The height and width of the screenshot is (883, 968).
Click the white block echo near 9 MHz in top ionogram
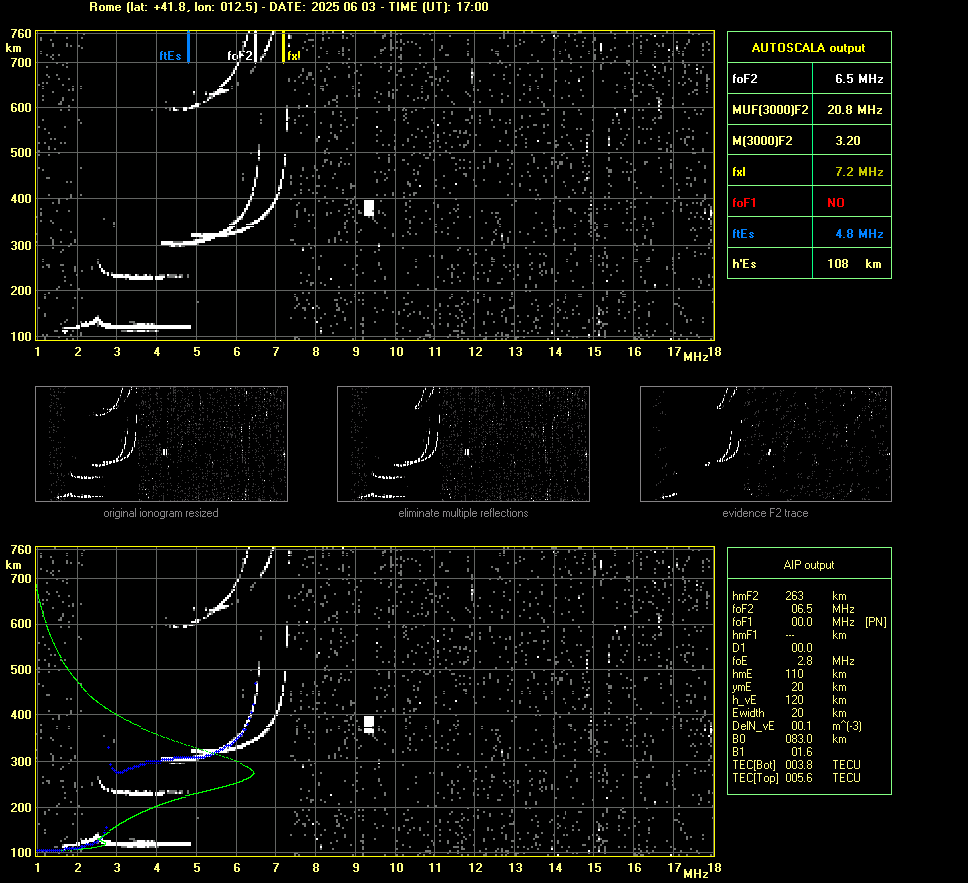pyautogui.click(x=369, y=208)
